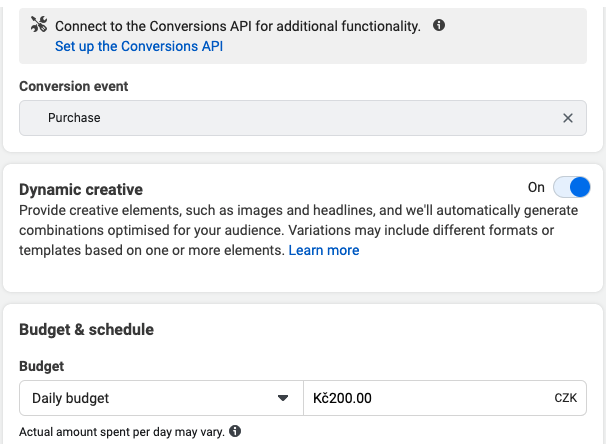Toggle the Dynamic creative switch off

tap(571, 187)
